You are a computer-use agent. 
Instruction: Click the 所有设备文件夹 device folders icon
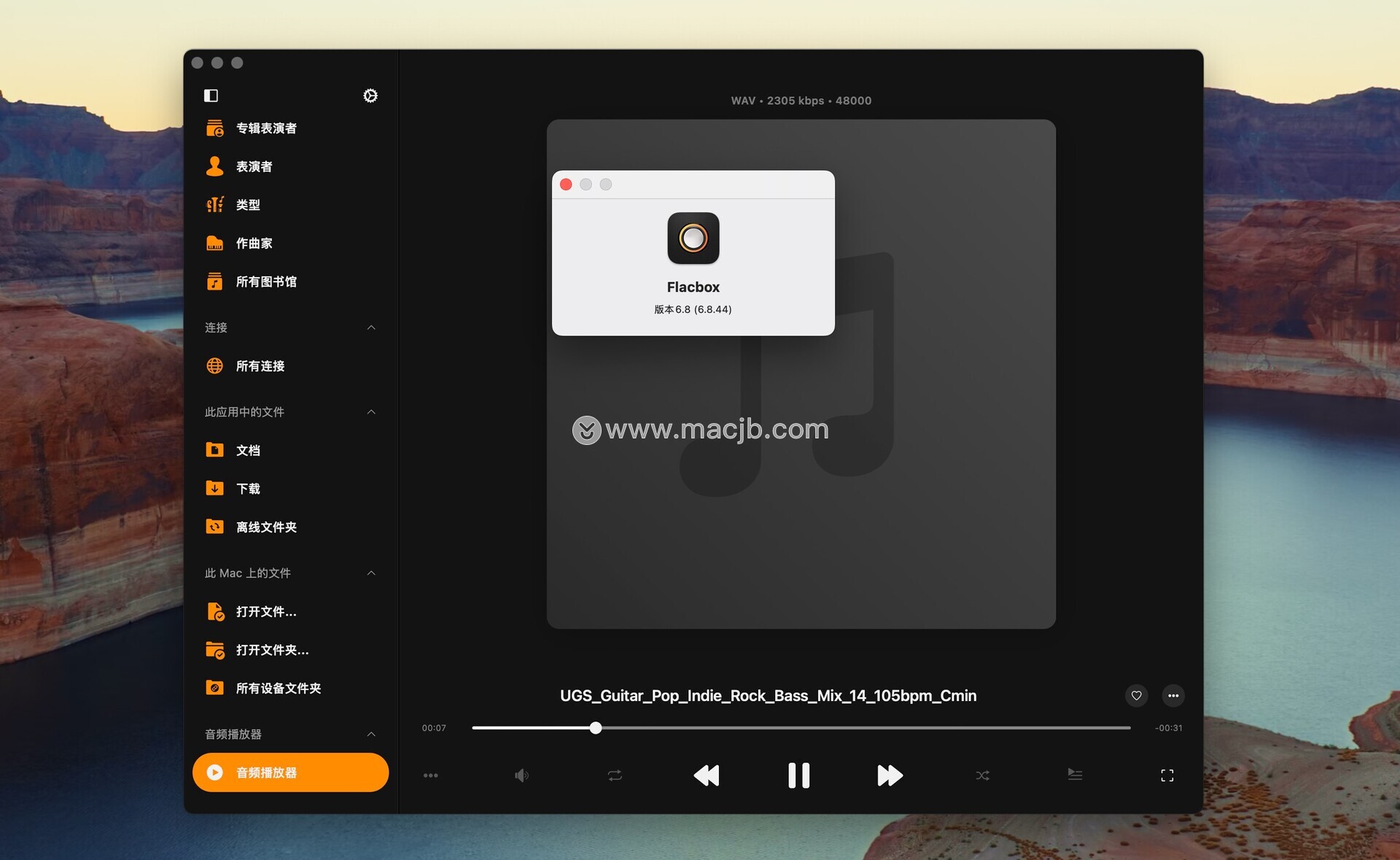[x=214, y=688]
